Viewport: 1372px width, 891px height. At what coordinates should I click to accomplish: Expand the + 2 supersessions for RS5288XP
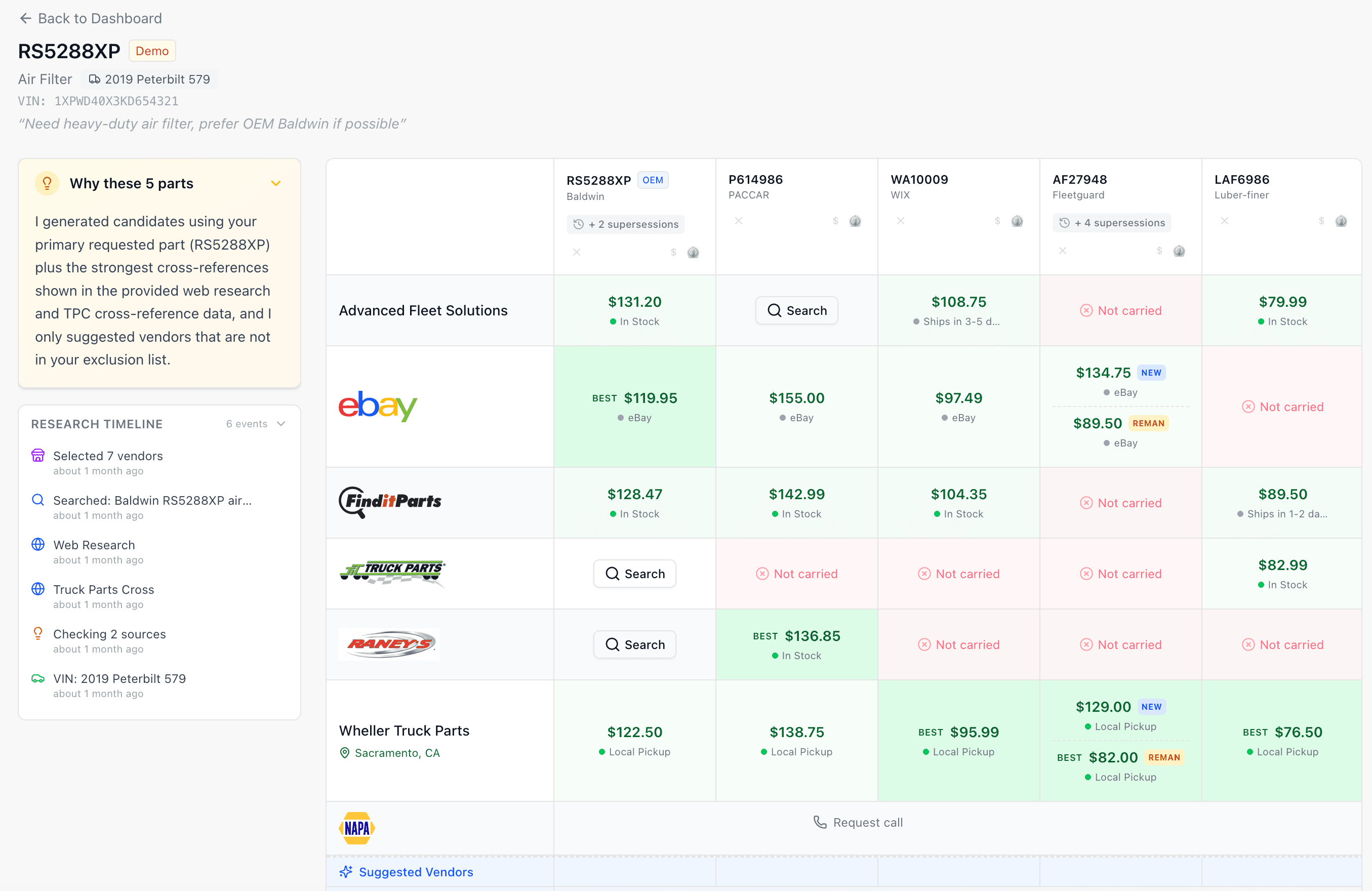coord(625,224)
